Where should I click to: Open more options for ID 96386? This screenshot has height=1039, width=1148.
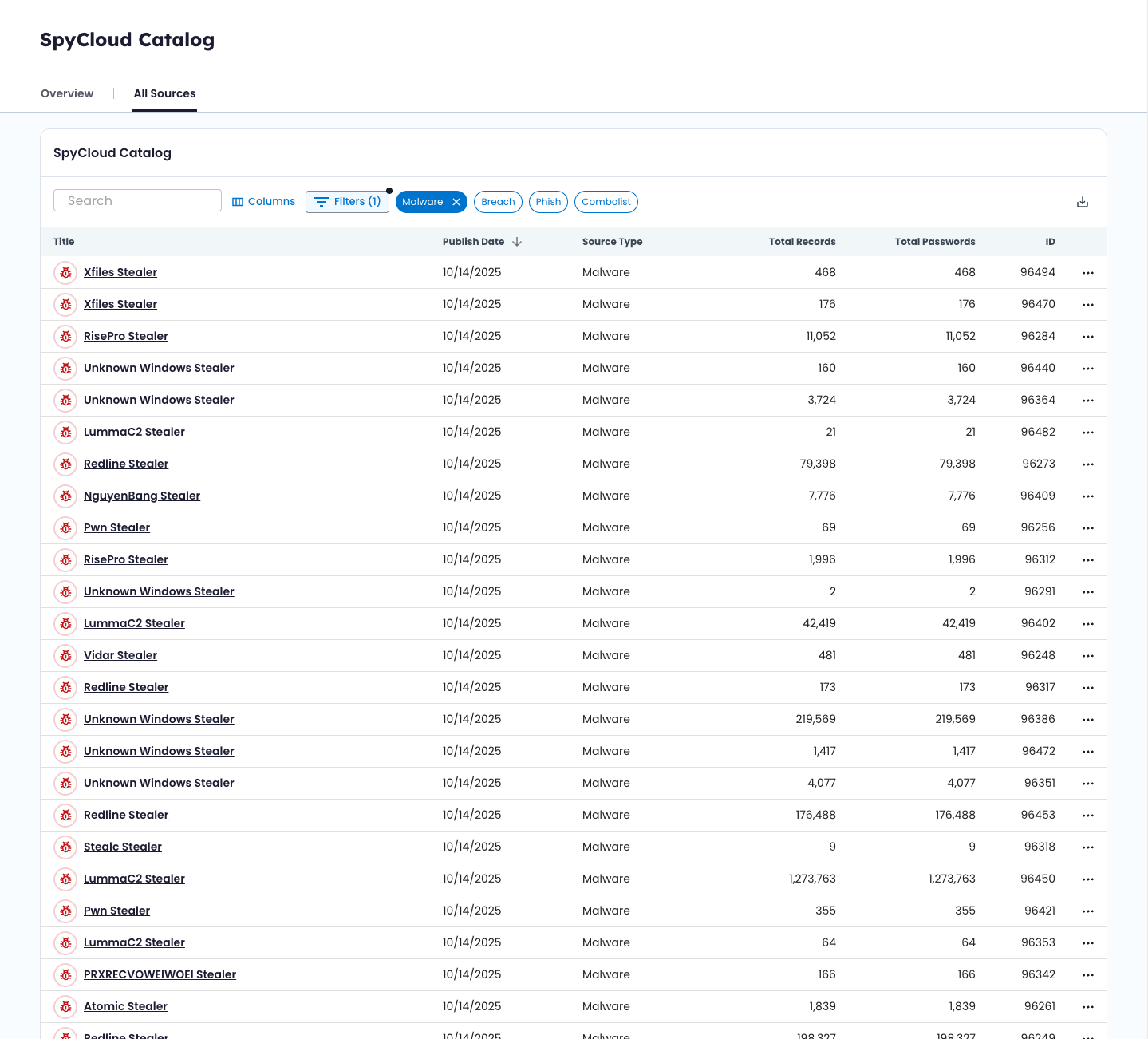[1088, 720]
